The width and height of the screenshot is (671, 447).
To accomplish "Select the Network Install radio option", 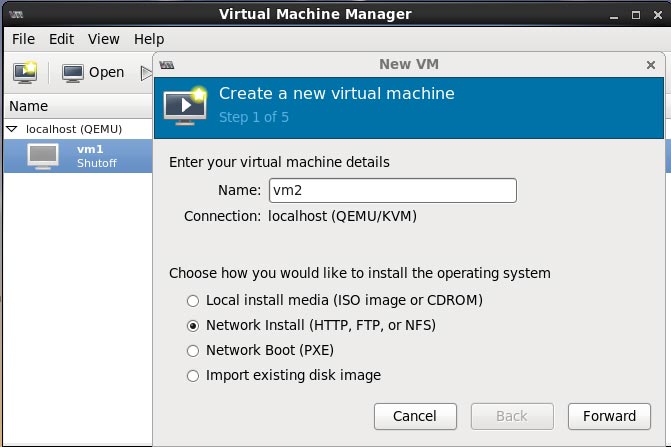I will (x=193, y=326).
